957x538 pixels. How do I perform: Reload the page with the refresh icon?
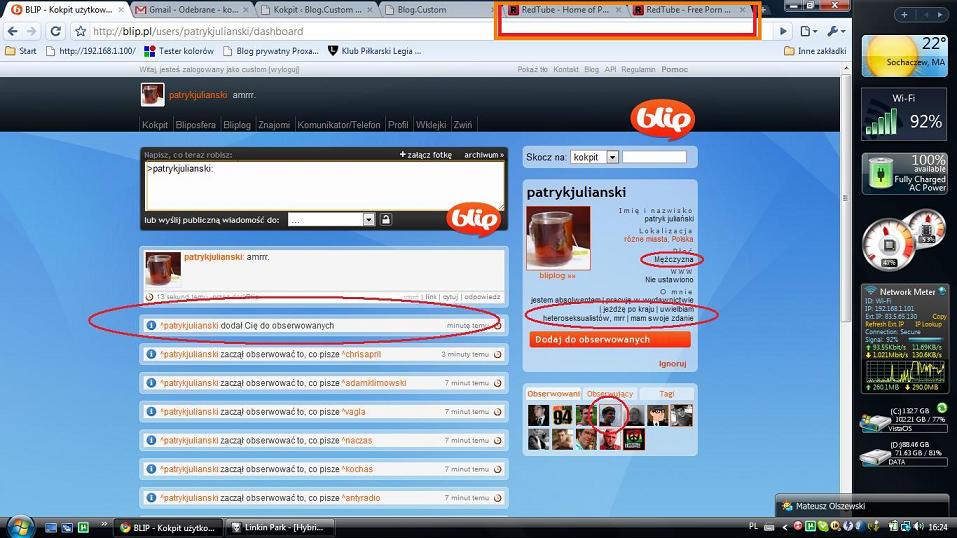pos(56,31)
